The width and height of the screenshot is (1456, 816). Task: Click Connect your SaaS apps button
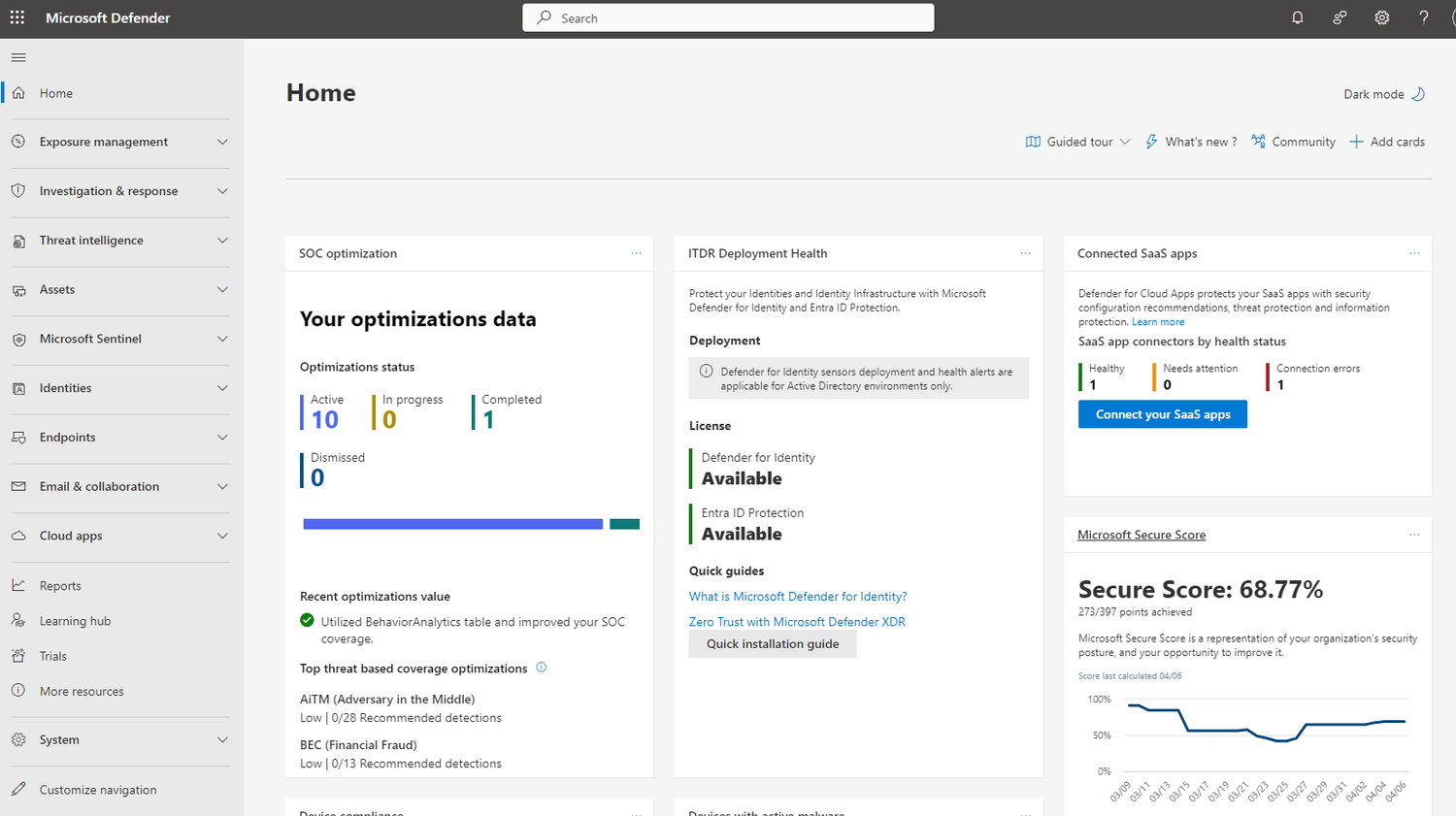click(1163, 414)
